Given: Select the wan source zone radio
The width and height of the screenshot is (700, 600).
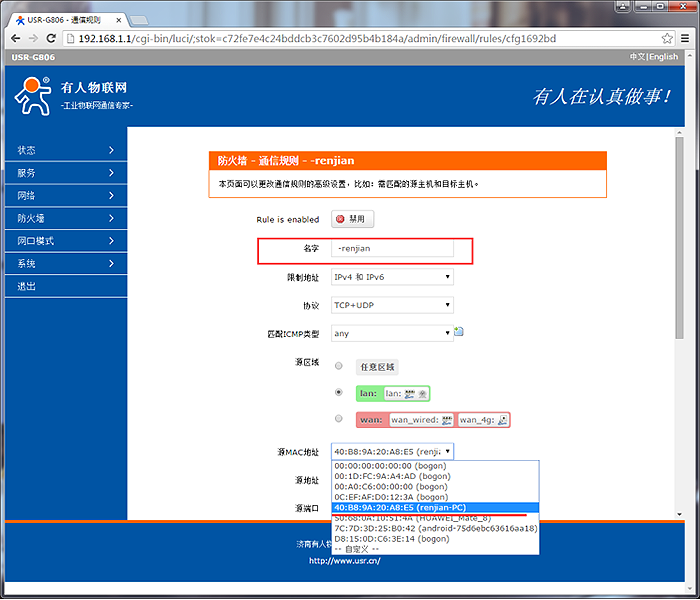Looking at the screenshot, I should 339,419.
